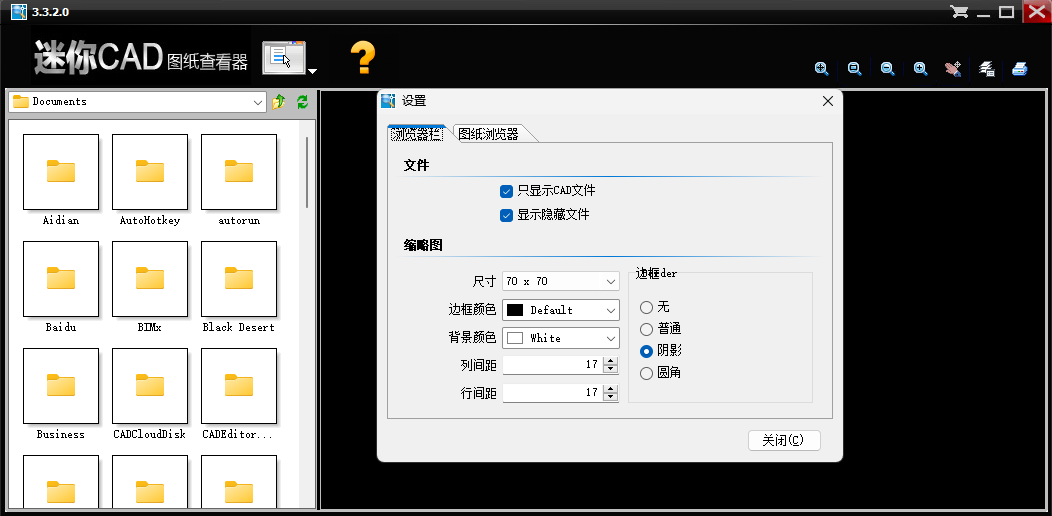Viewport: 1052px width, 516px height.
Task: Click the black 边框颜色 swatch
Action: click(x=515, y=310)
